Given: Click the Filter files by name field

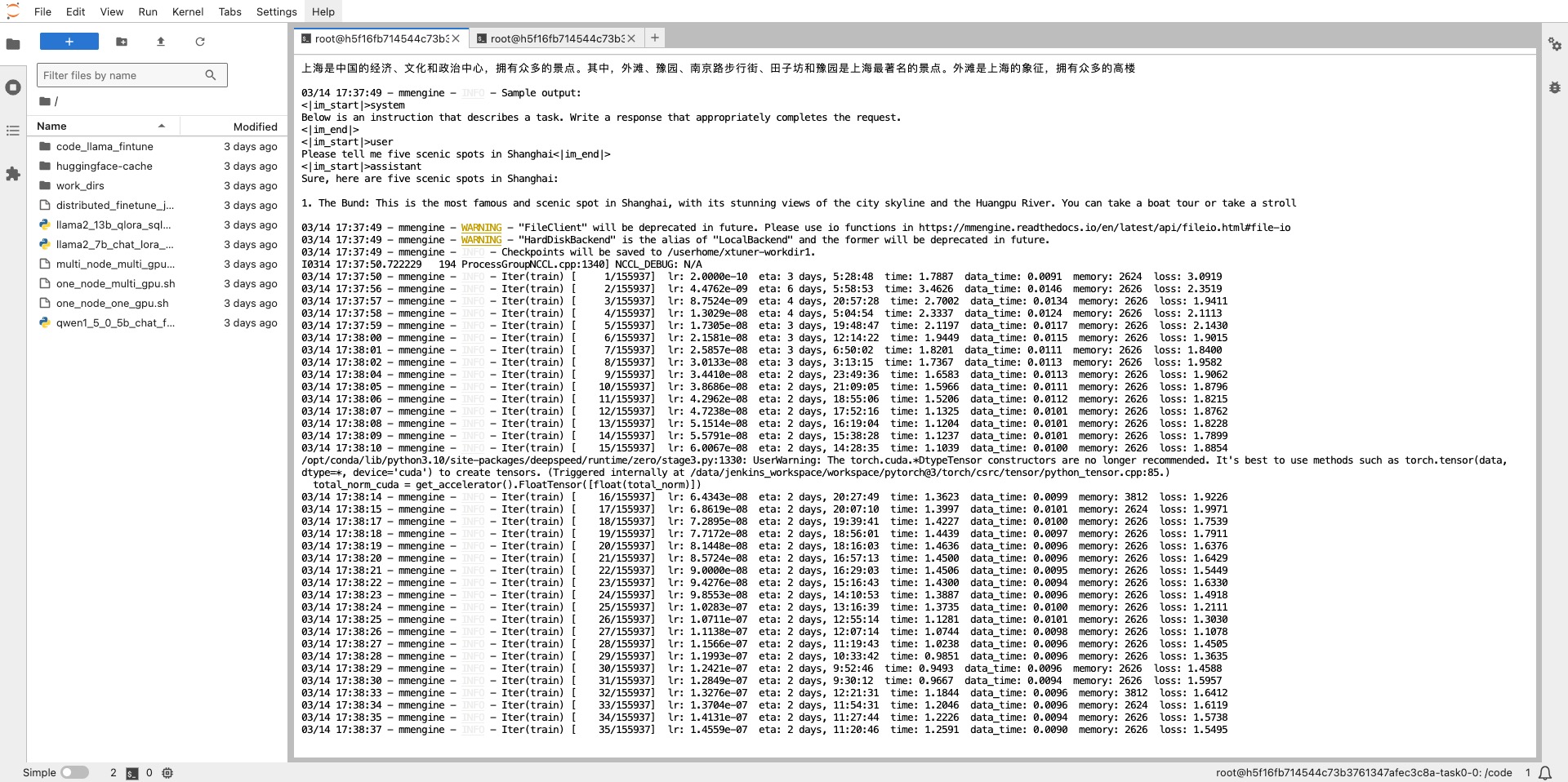Looking at the screenshot, I should [x=122, y=75].
